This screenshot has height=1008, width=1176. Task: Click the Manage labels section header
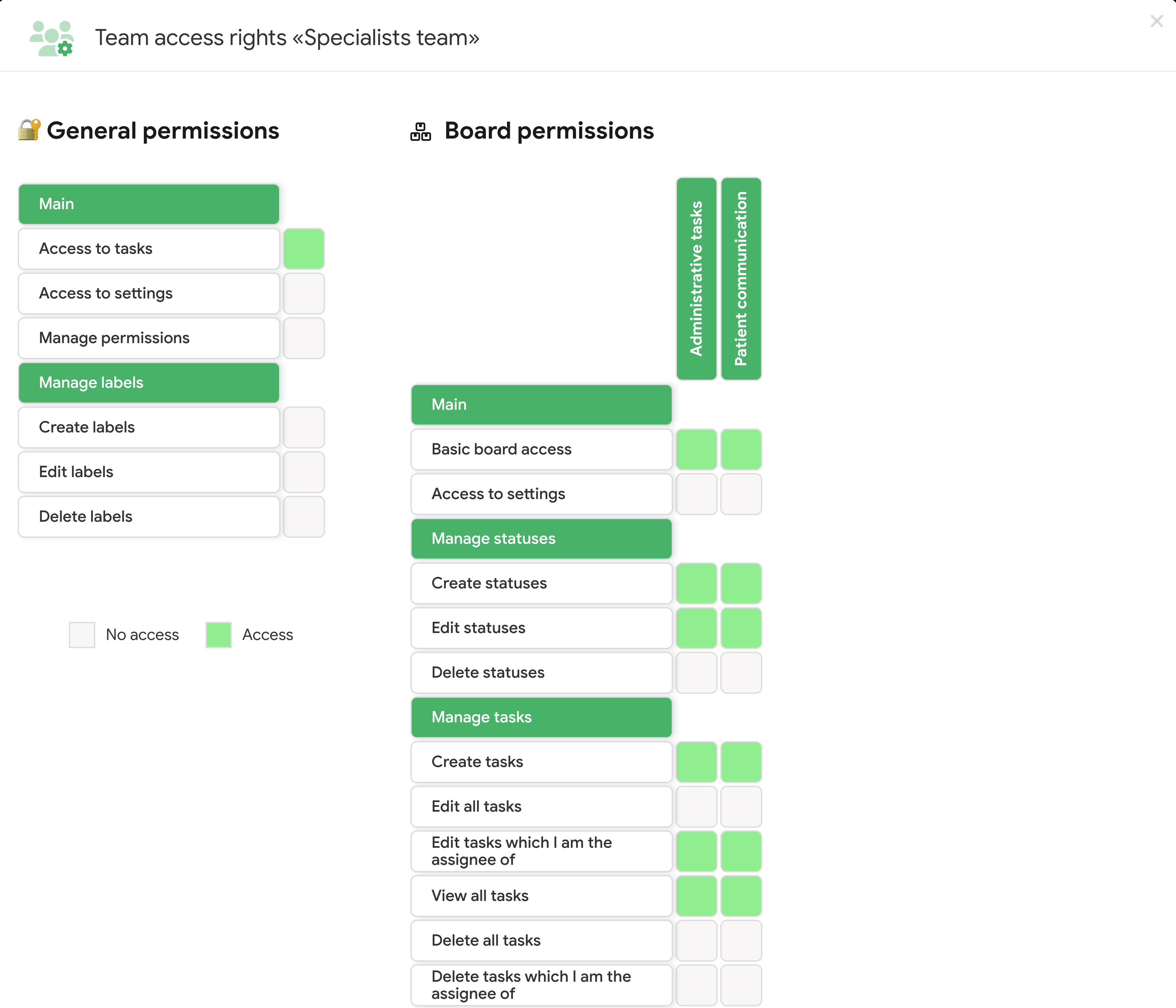coord(149,383)
